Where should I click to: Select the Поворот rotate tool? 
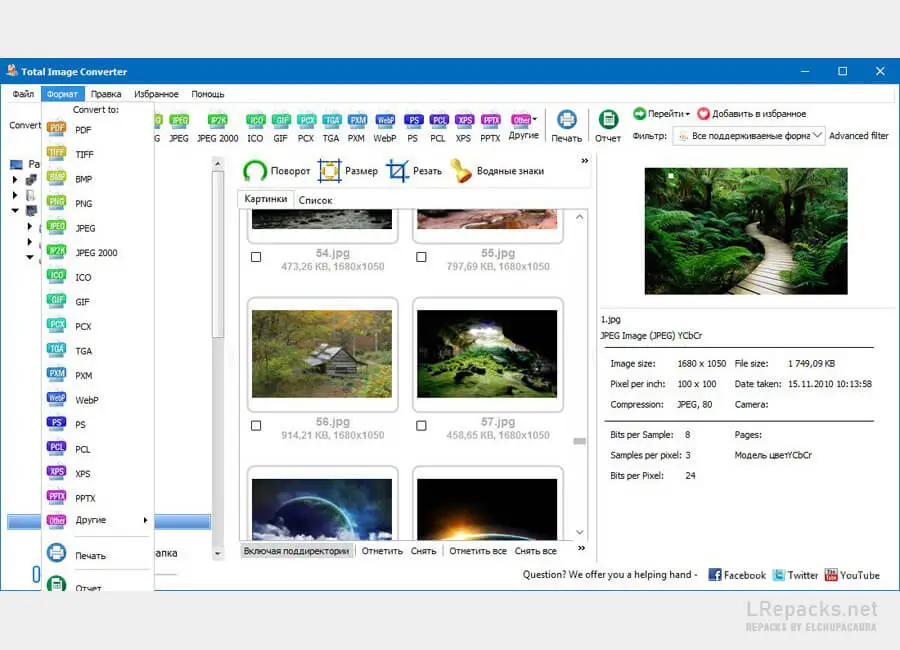pos(277,171)
